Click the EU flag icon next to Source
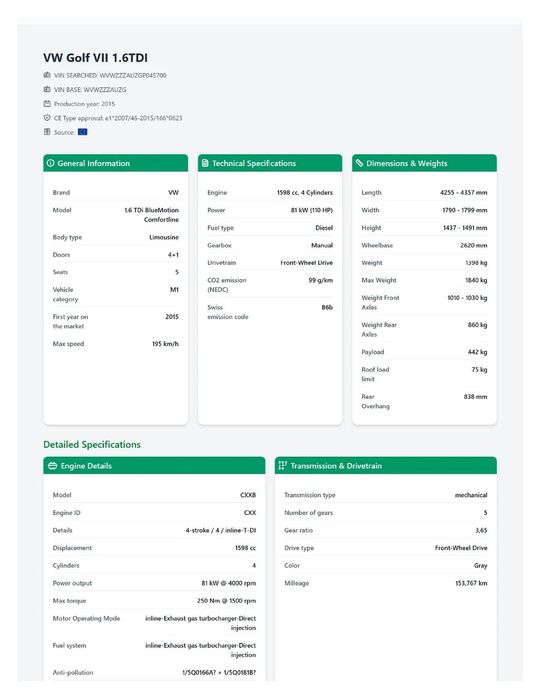This screenshot has height=699, width=540. point(82,132)
